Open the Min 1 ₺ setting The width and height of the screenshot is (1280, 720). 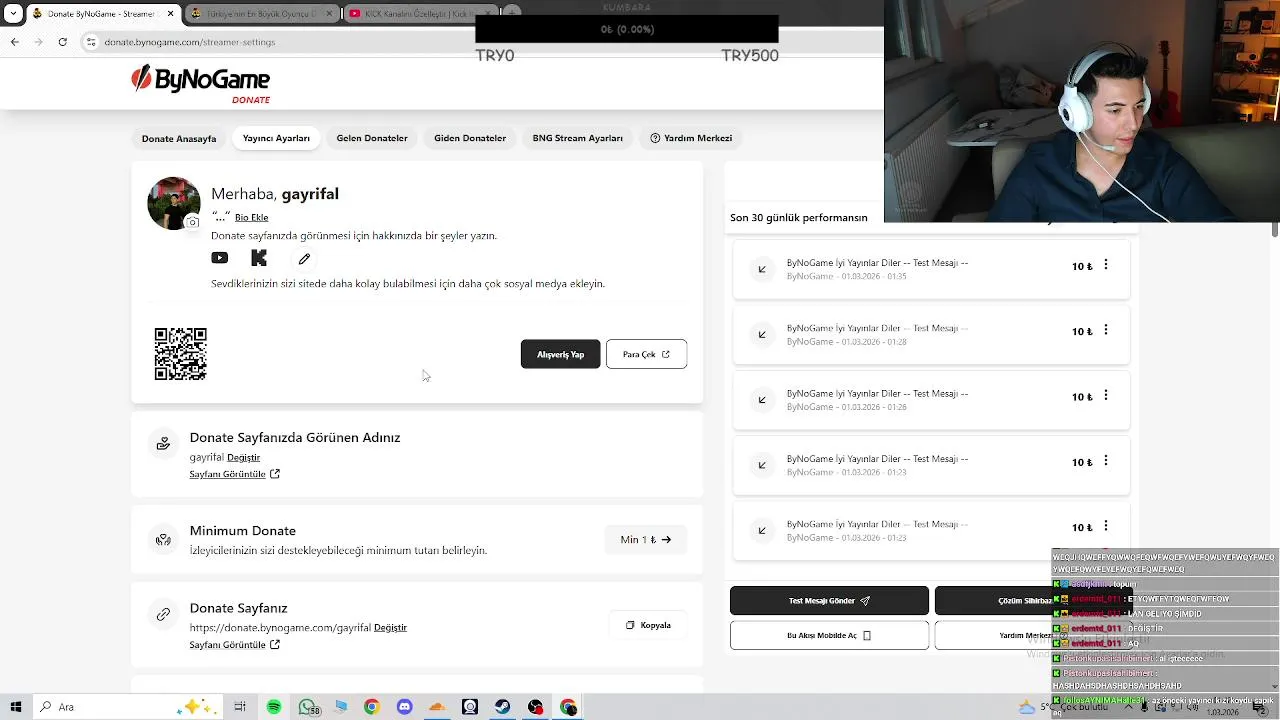646,540
